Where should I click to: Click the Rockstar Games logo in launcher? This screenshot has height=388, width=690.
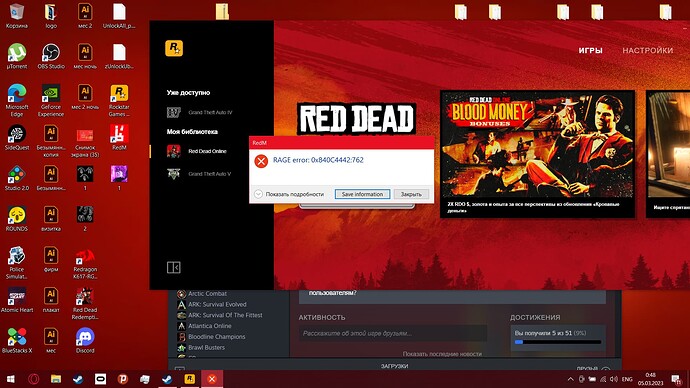tap(174, 48)
